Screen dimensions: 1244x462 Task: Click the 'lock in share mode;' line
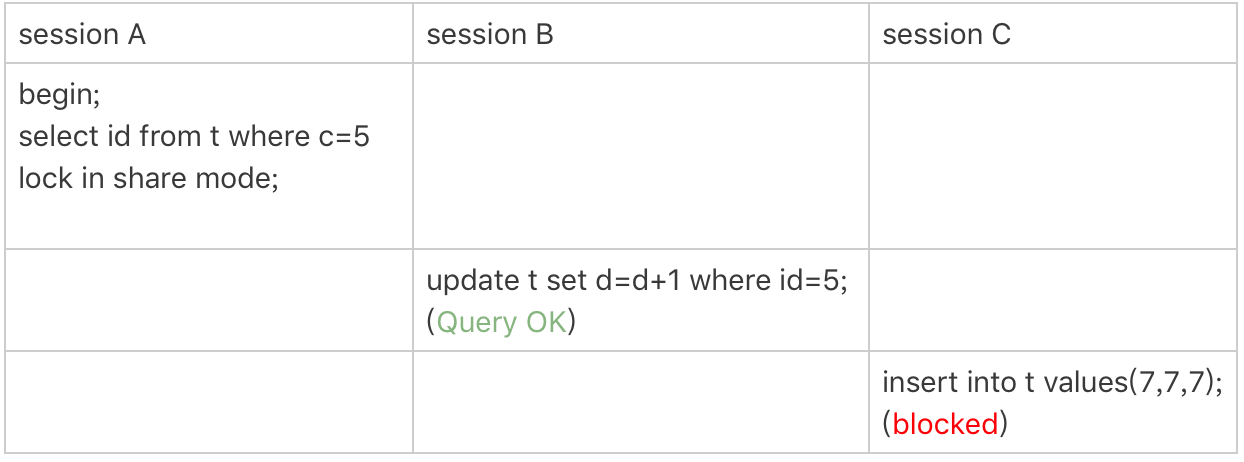coord(148,179)
